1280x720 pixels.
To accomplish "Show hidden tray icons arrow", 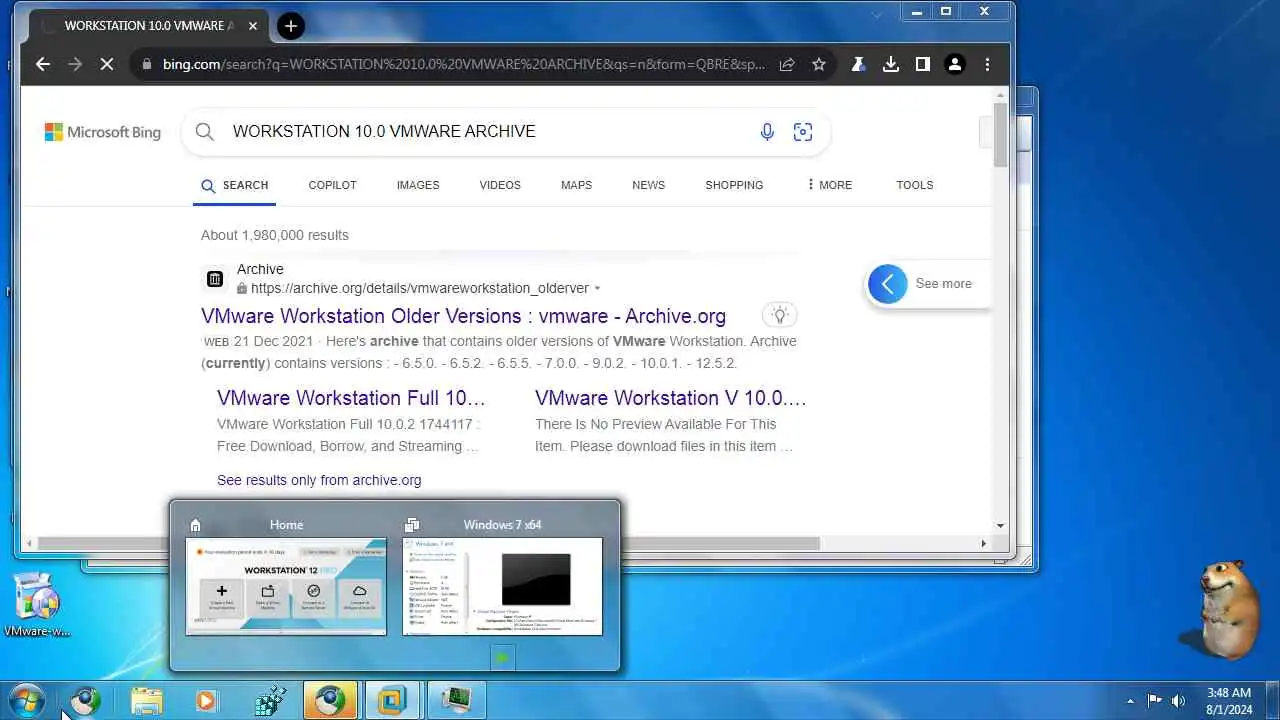I will pyautogui.click(x=1131, y=700).
